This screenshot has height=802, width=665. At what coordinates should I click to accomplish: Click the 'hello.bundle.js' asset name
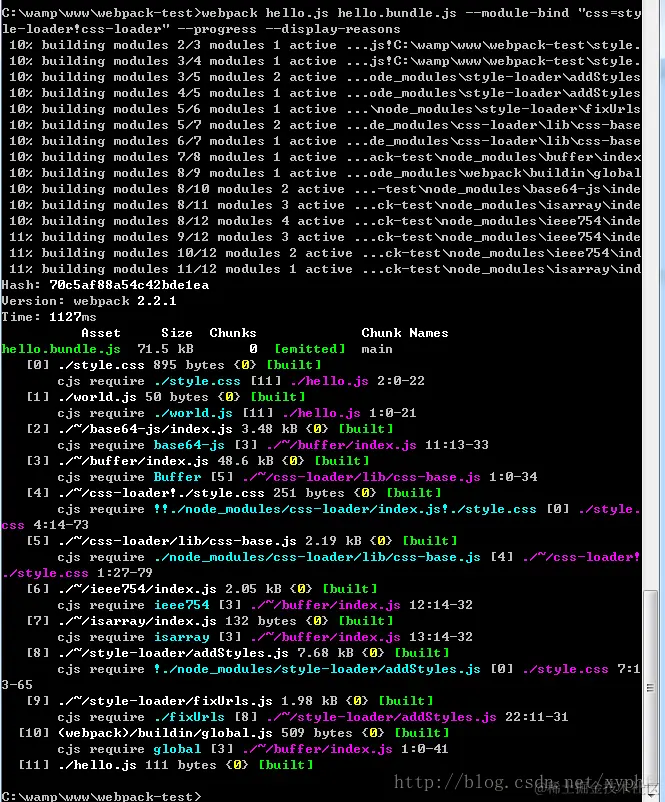[61, 349]
